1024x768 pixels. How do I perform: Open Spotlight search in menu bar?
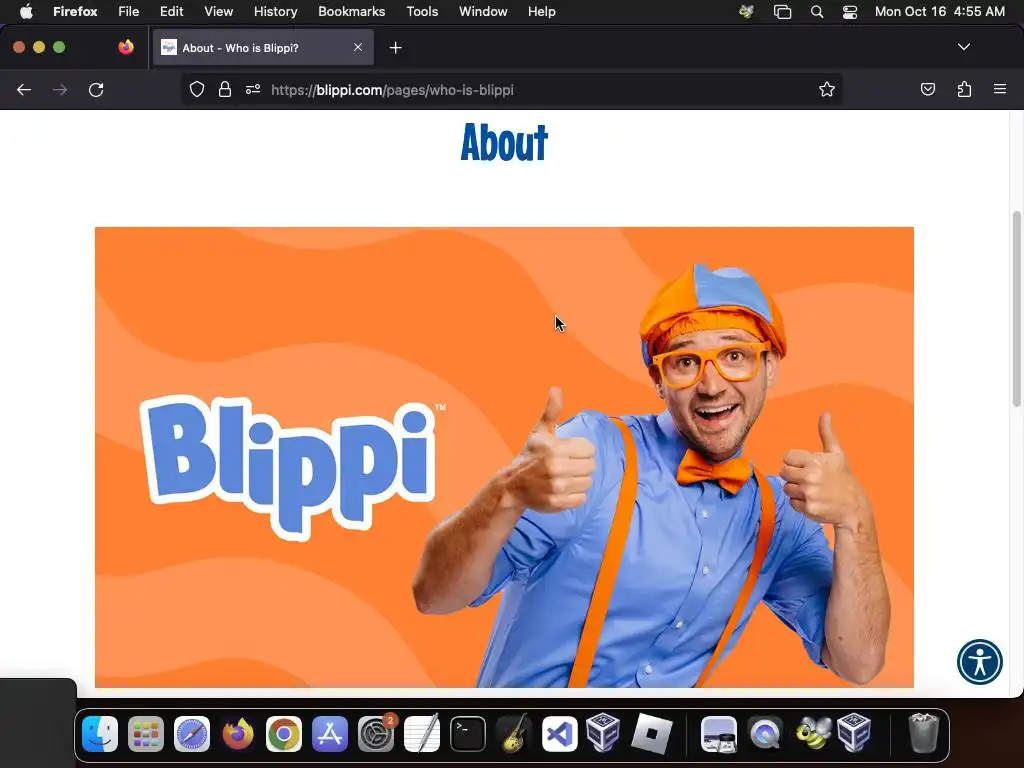point(816,12)
